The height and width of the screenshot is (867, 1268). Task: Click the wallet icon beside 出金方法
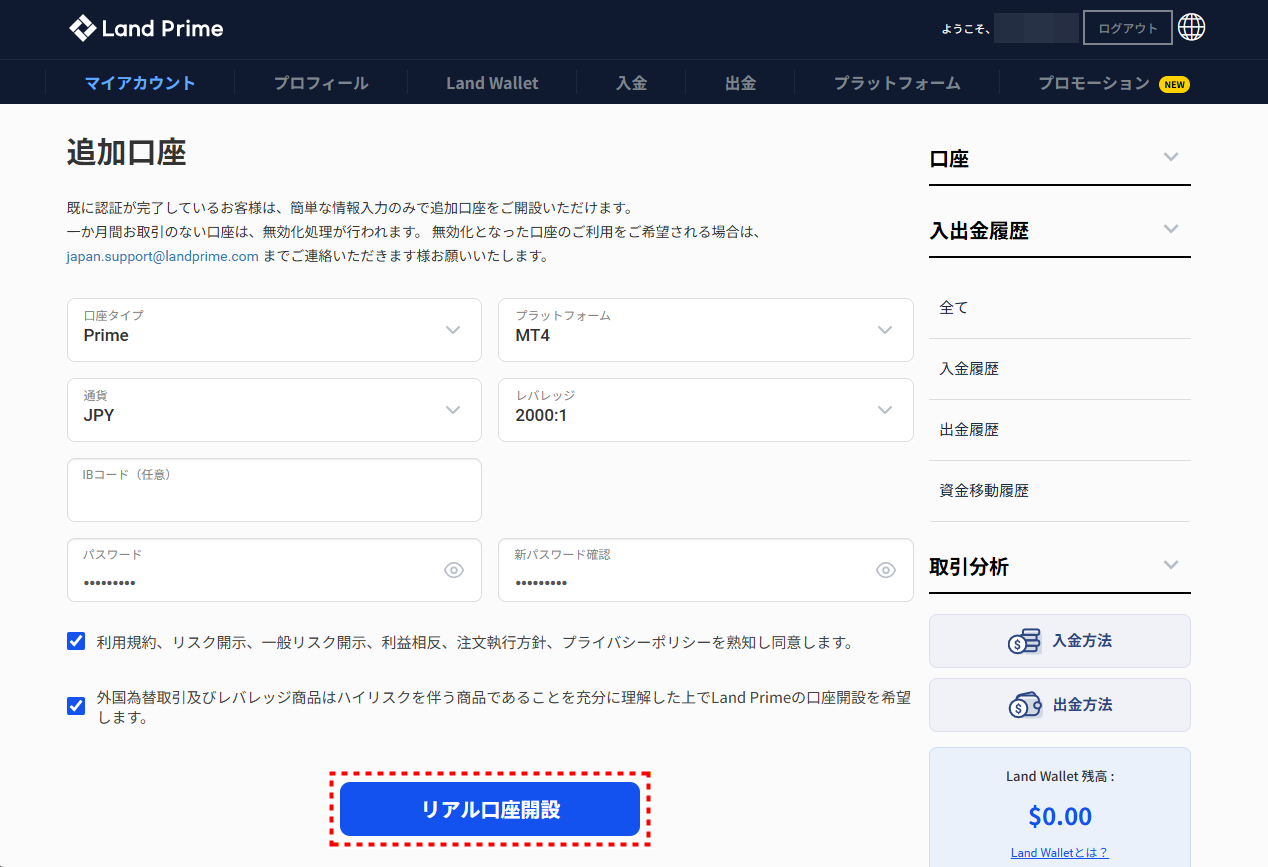1024,705
